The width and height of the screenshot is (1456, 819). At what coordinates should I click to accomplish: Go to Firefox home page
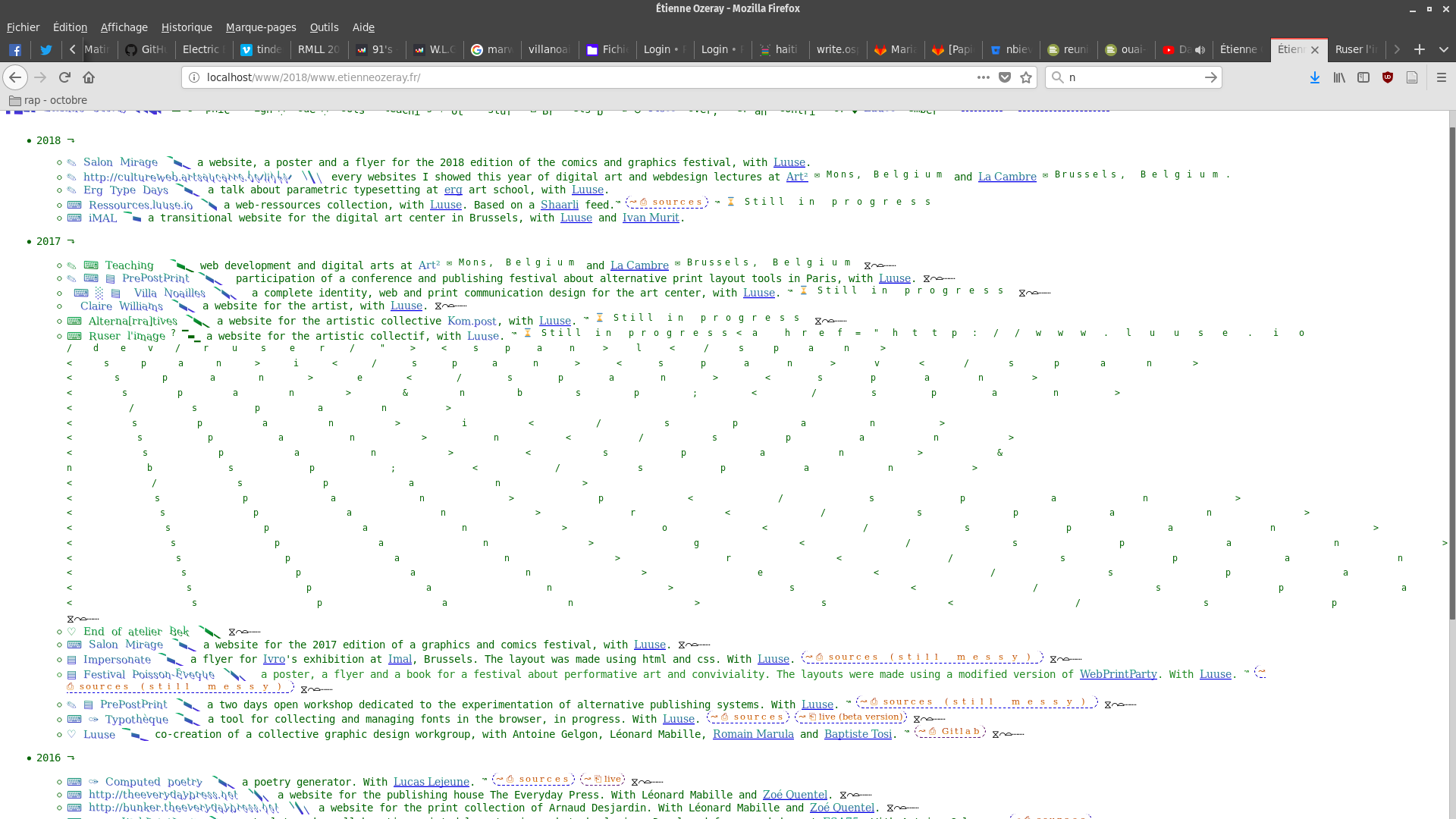pyautogui.click(x=89, y=77)
